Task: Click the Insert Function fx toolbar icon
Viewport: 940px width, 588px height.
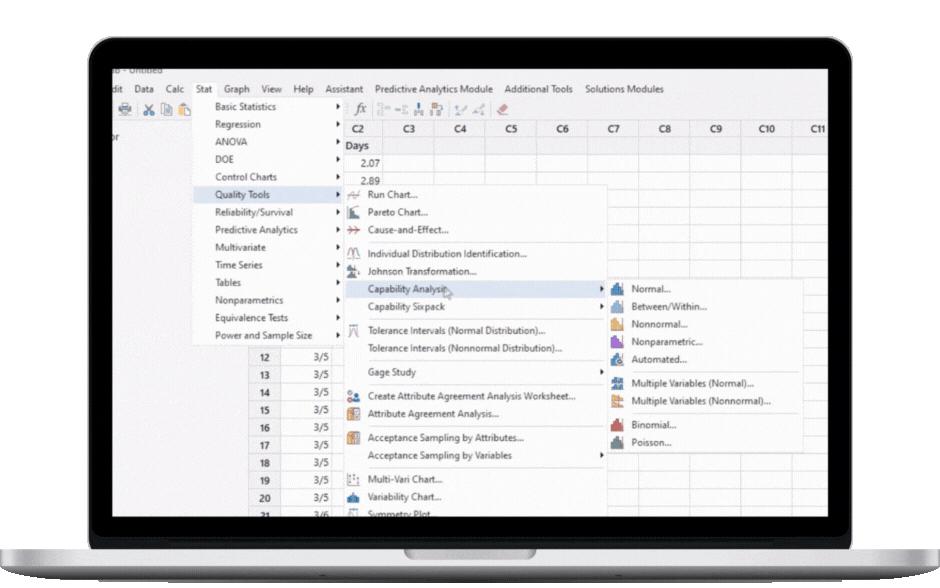Action: tap(359, 108)
